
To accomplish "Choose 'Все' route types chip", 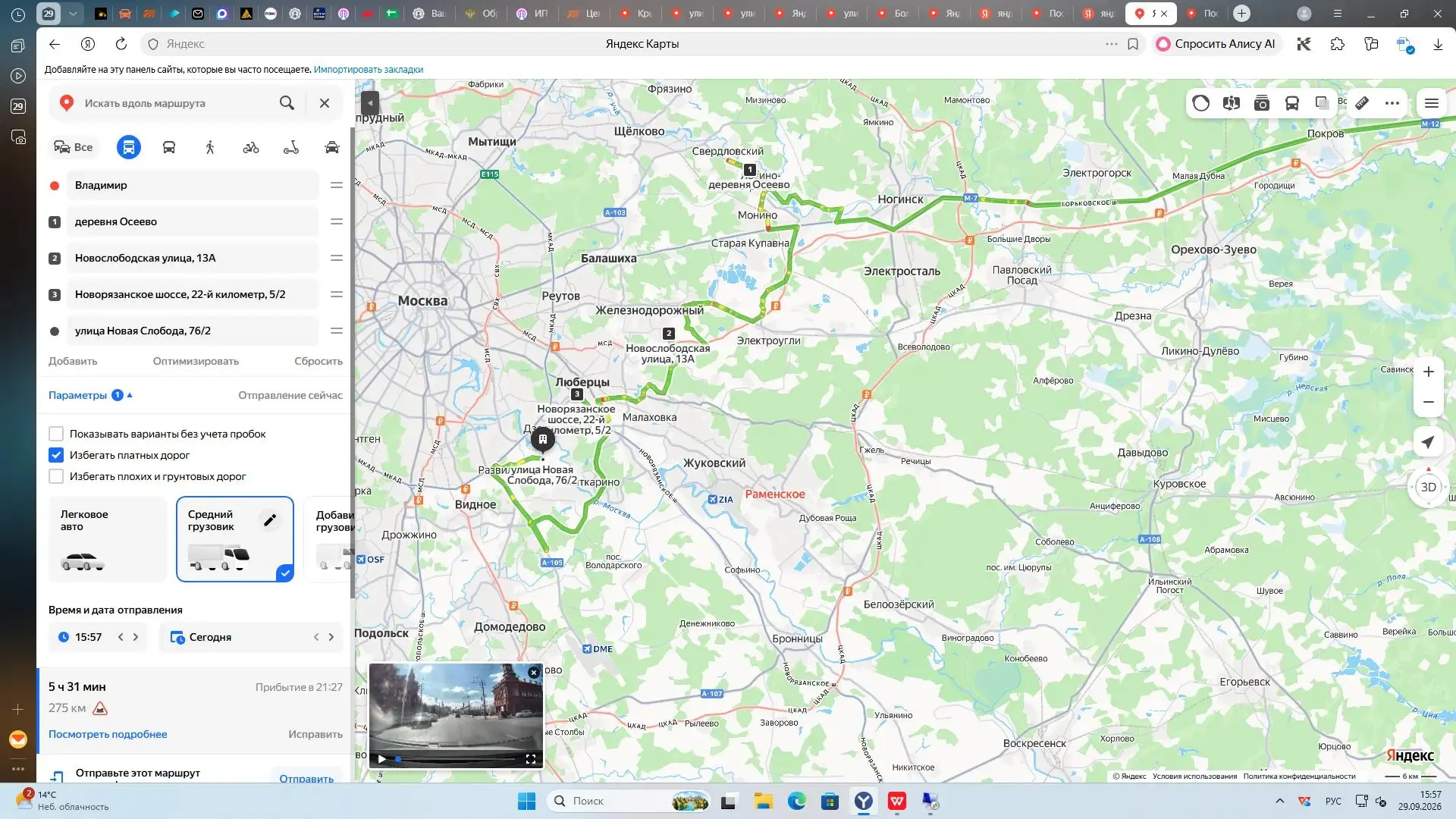I will pyautogui.click(x=74, y=147).
